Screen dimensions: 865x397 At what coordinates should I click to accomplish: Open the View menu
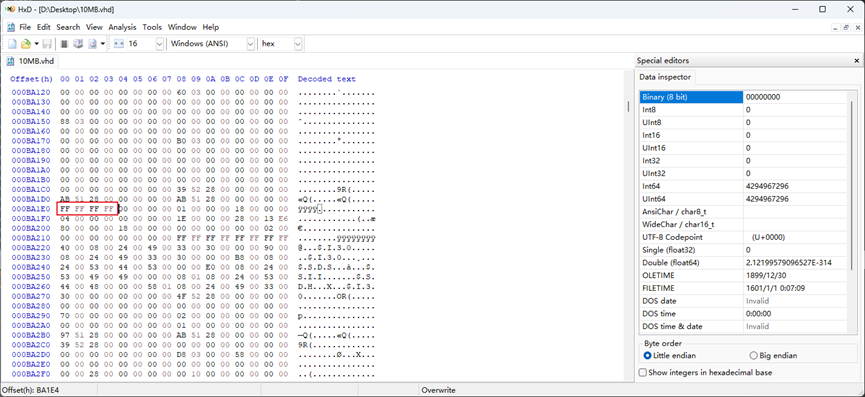94,27
